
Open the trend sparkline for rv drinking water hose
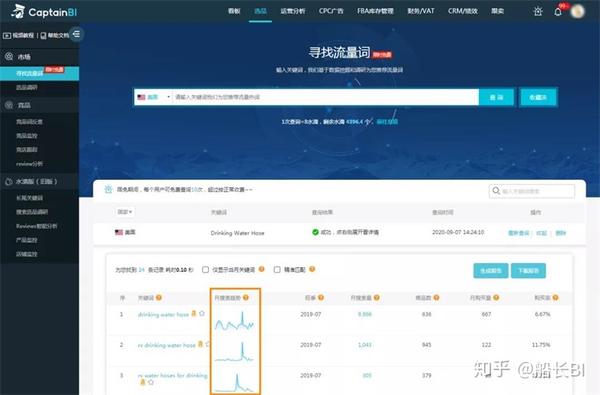tap(234, 351)
